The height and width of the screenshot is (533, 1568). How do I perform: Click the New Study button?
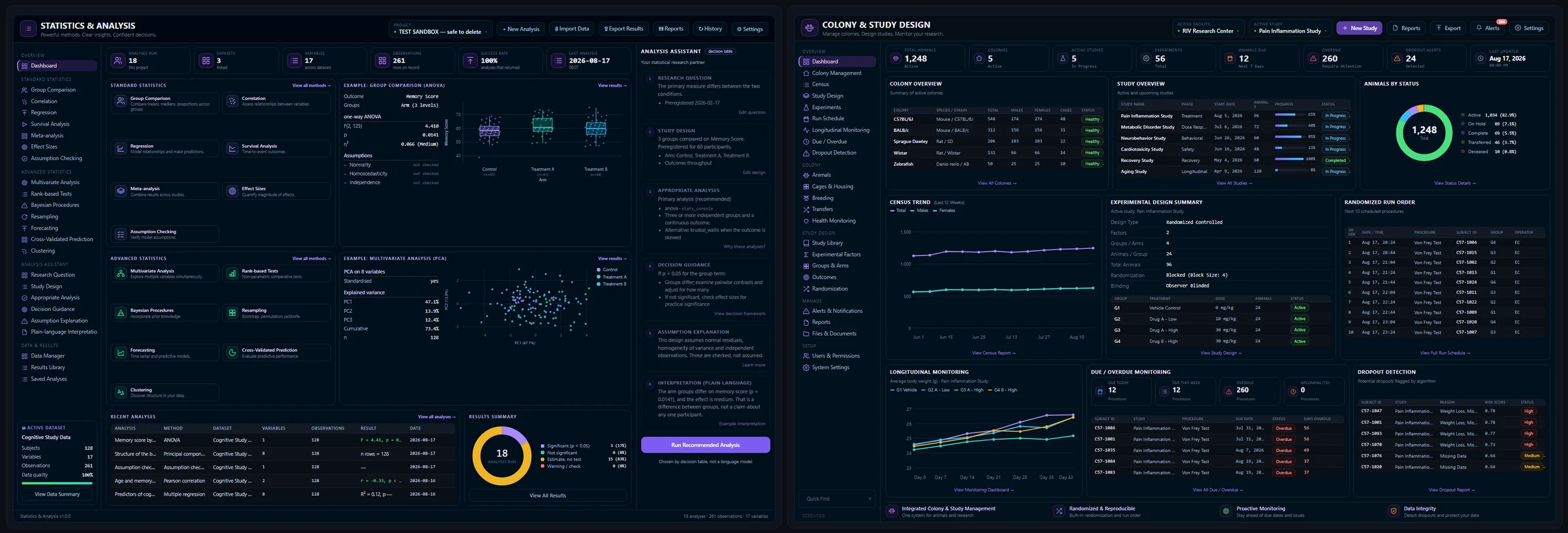1360,28
